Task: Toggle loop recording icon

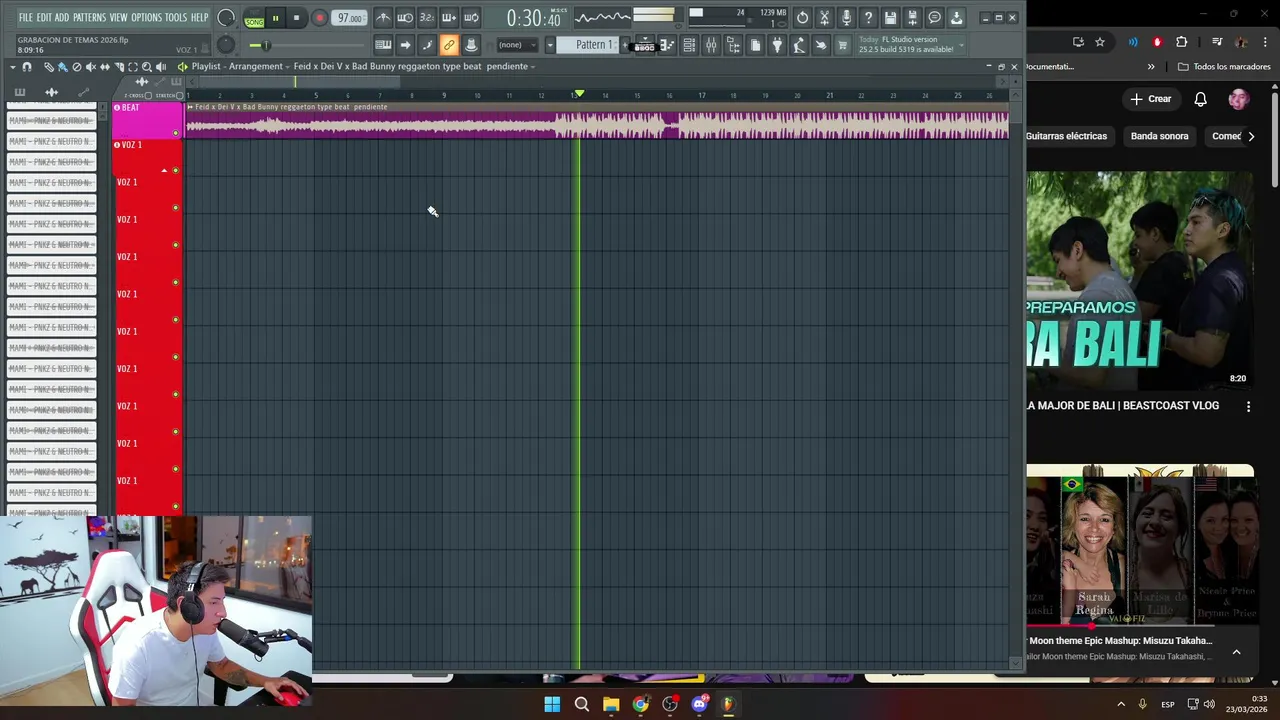Action: (471, 18)
